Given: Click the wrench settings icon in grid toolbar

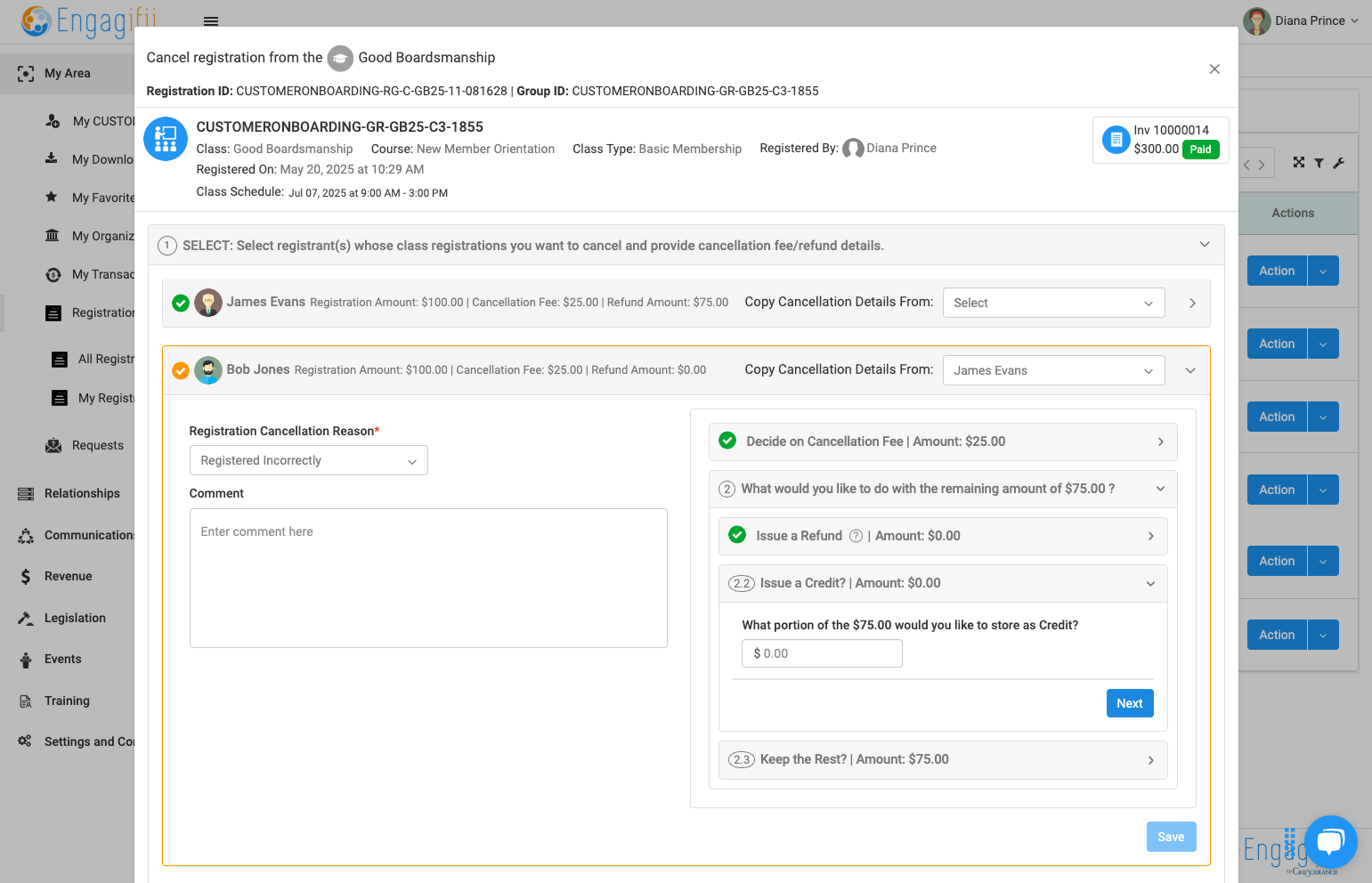Looking at the screenshot, I should [1338, 163].
